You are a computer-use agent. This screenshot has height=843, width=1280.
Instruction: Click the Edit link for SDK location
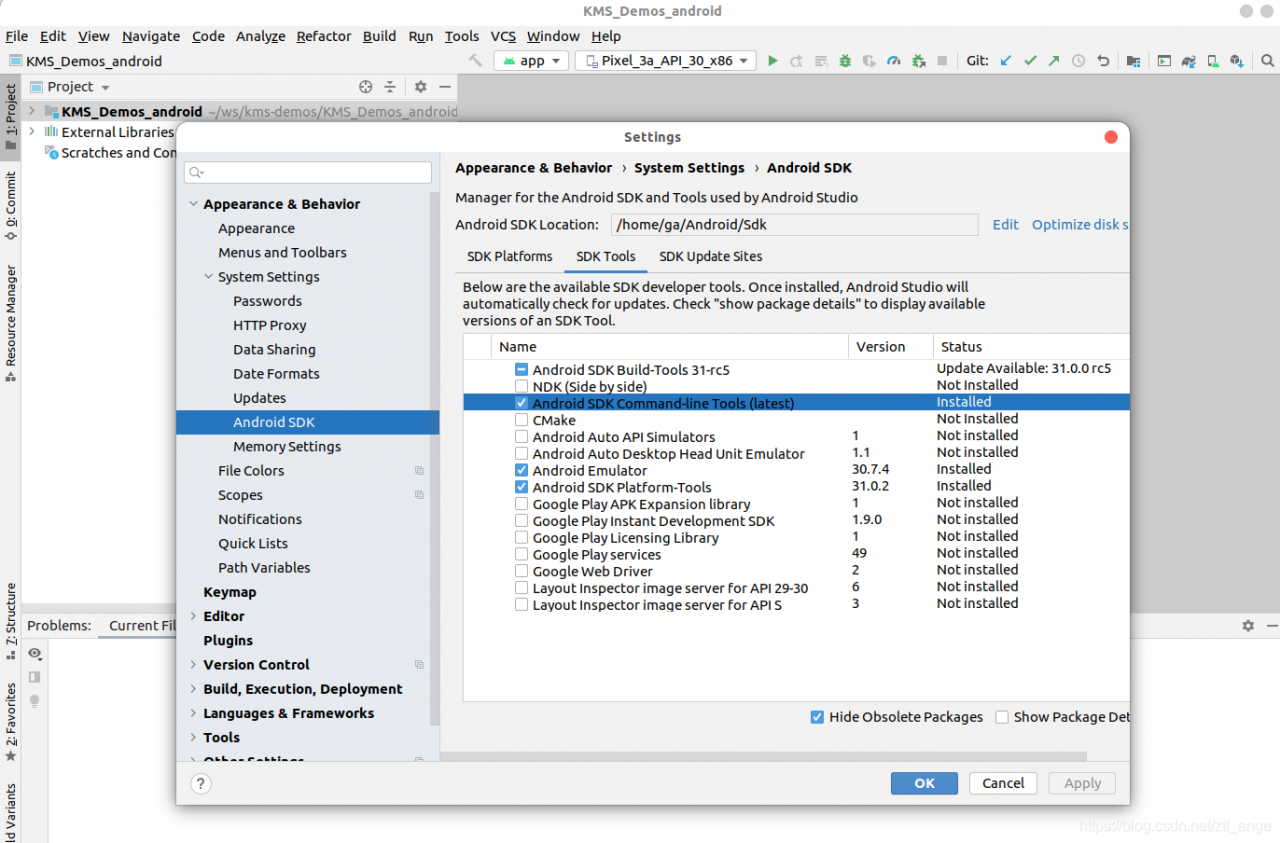pyautogui.click(x=1005, y=224)
